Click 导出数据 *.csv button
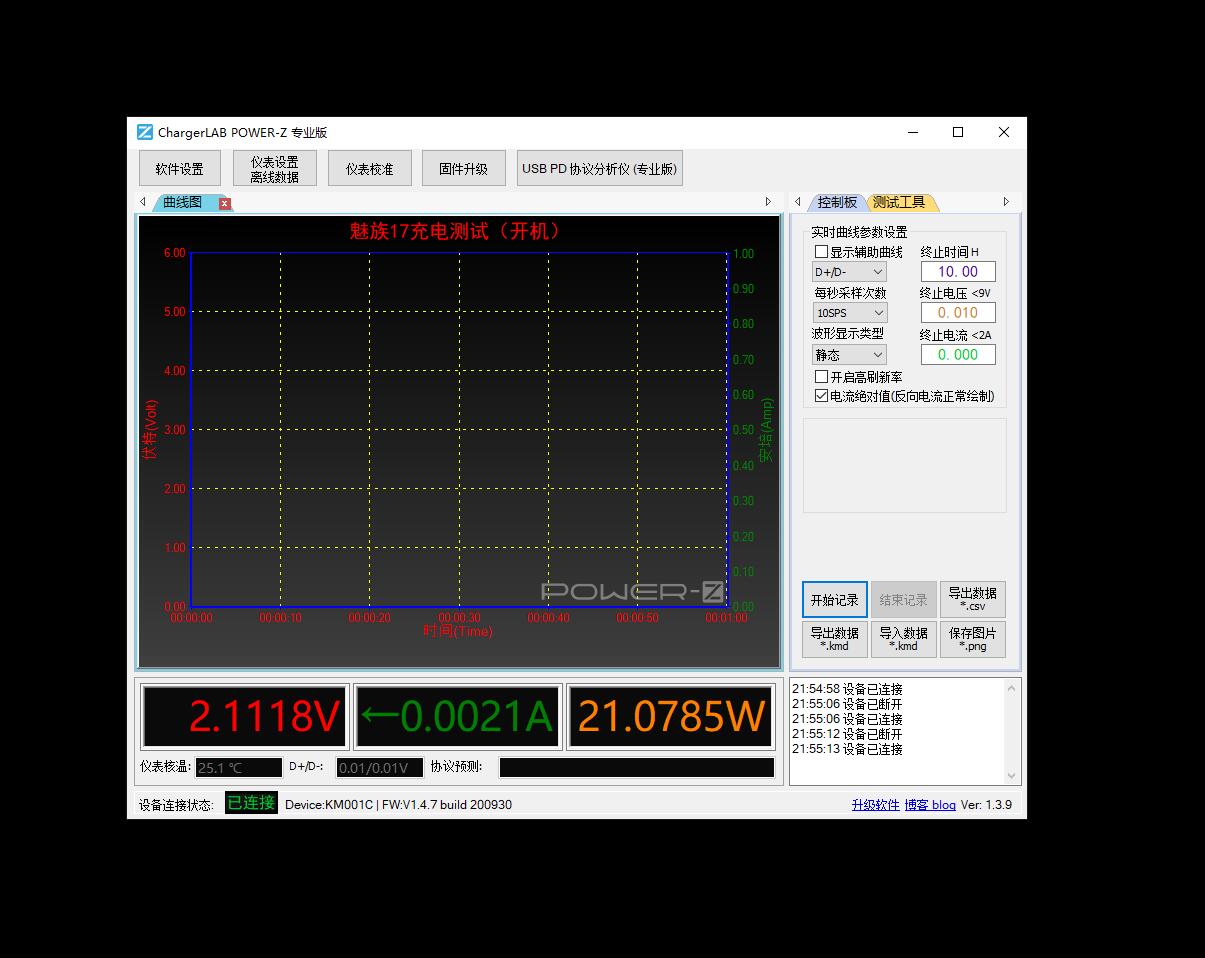This screenshot has width=1205, height=958. (973, 600)
